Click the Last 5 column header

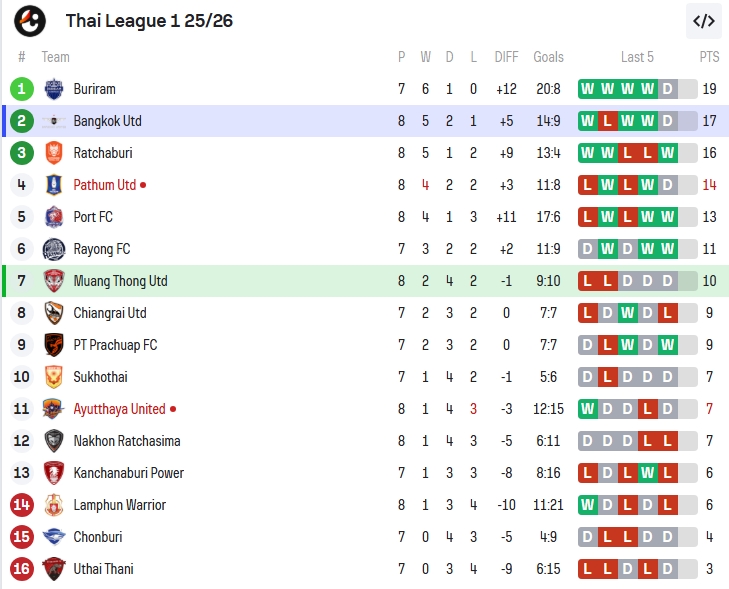tap(637, 57)
